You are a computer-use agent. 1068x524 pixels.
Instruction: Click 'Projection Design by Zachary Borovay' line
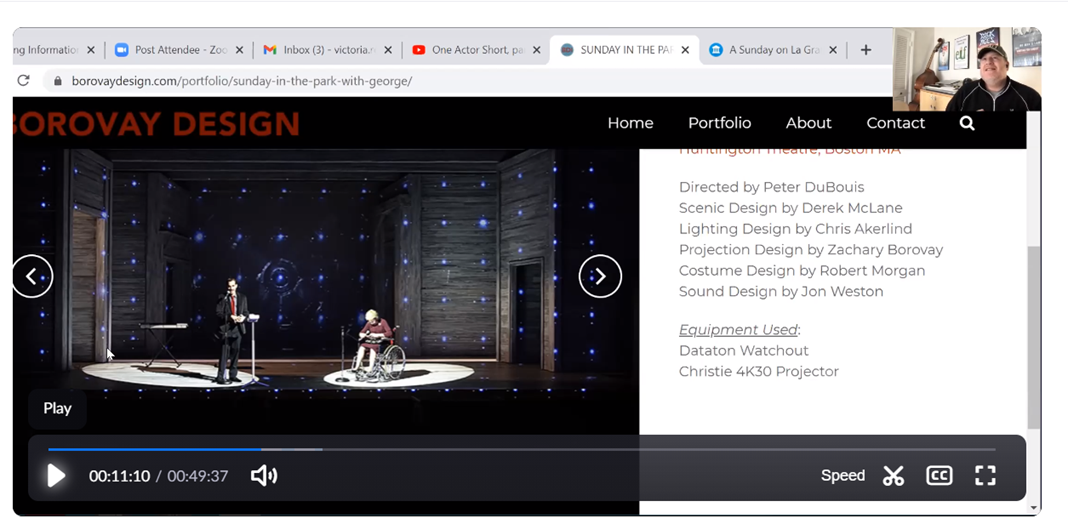click(x=811, y=250)
